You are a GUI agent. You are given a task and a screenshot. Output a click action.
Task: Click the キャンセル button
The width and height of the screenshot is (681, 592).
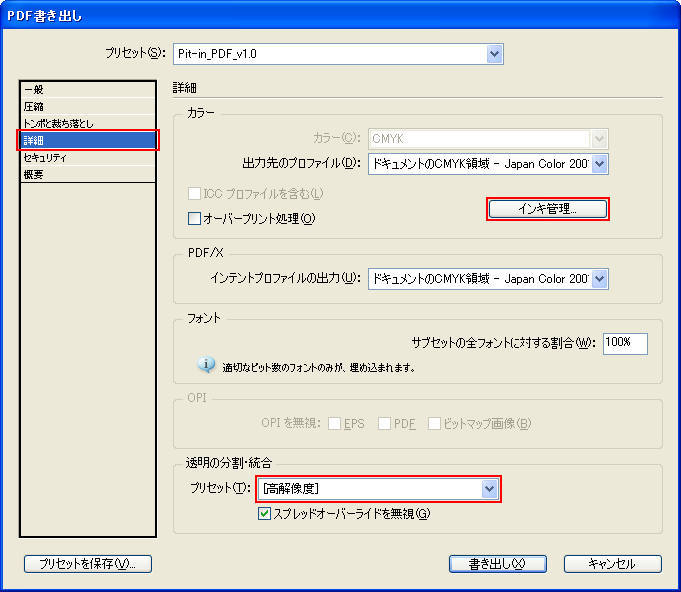612,564
